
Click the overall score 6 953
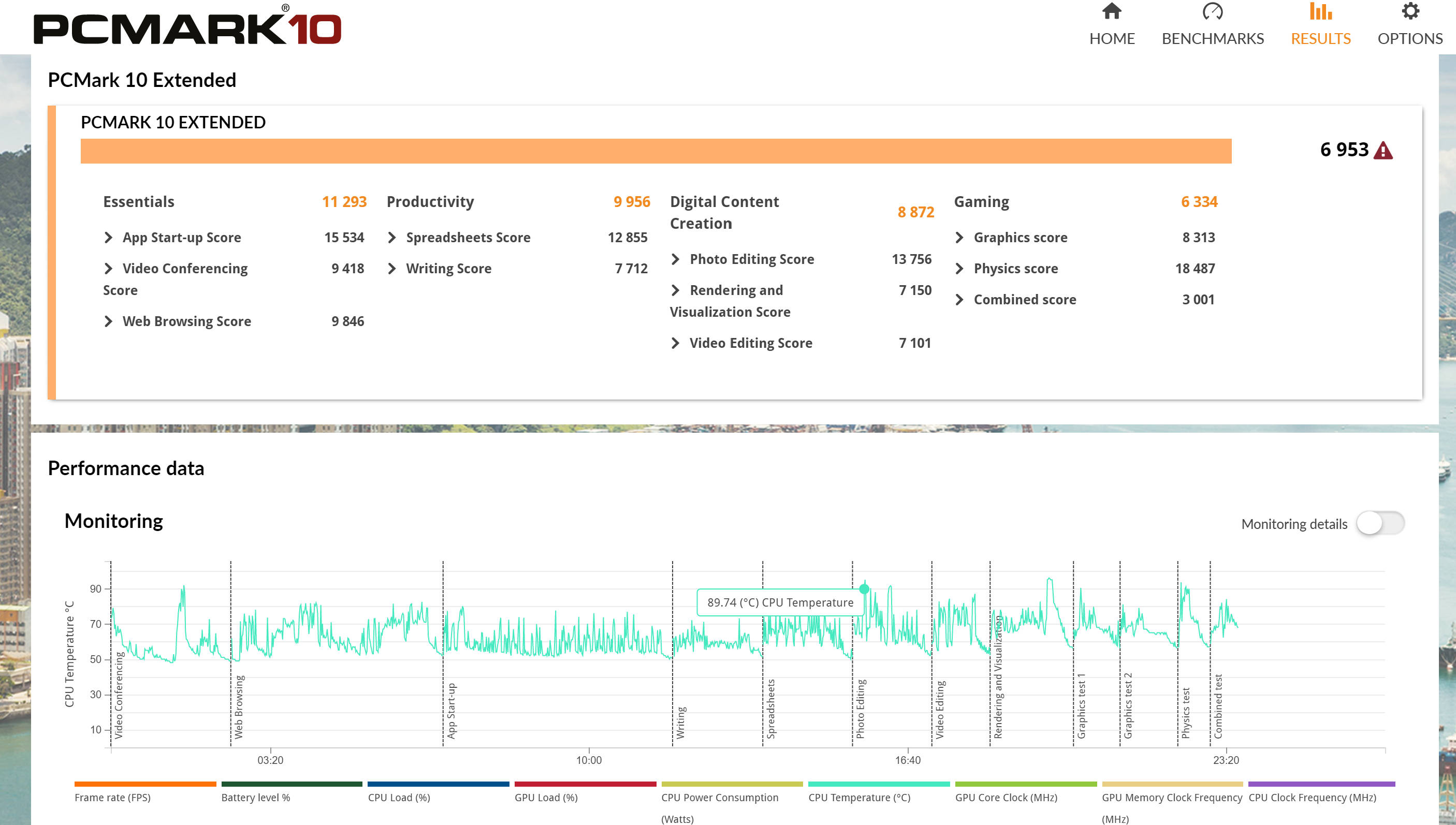(1344, 150)
